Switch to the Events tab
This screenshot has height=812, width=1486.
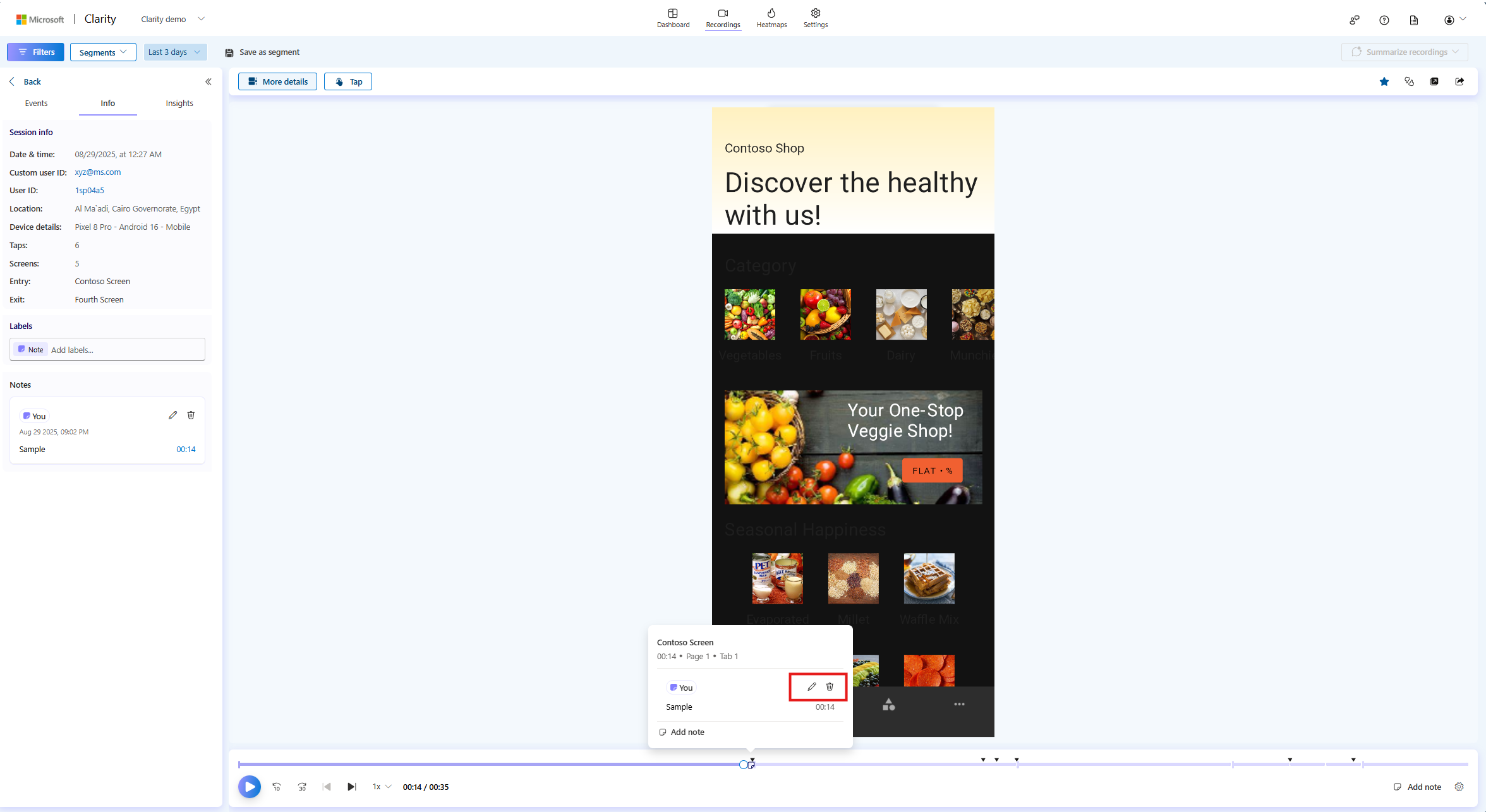tap(36, 103)
